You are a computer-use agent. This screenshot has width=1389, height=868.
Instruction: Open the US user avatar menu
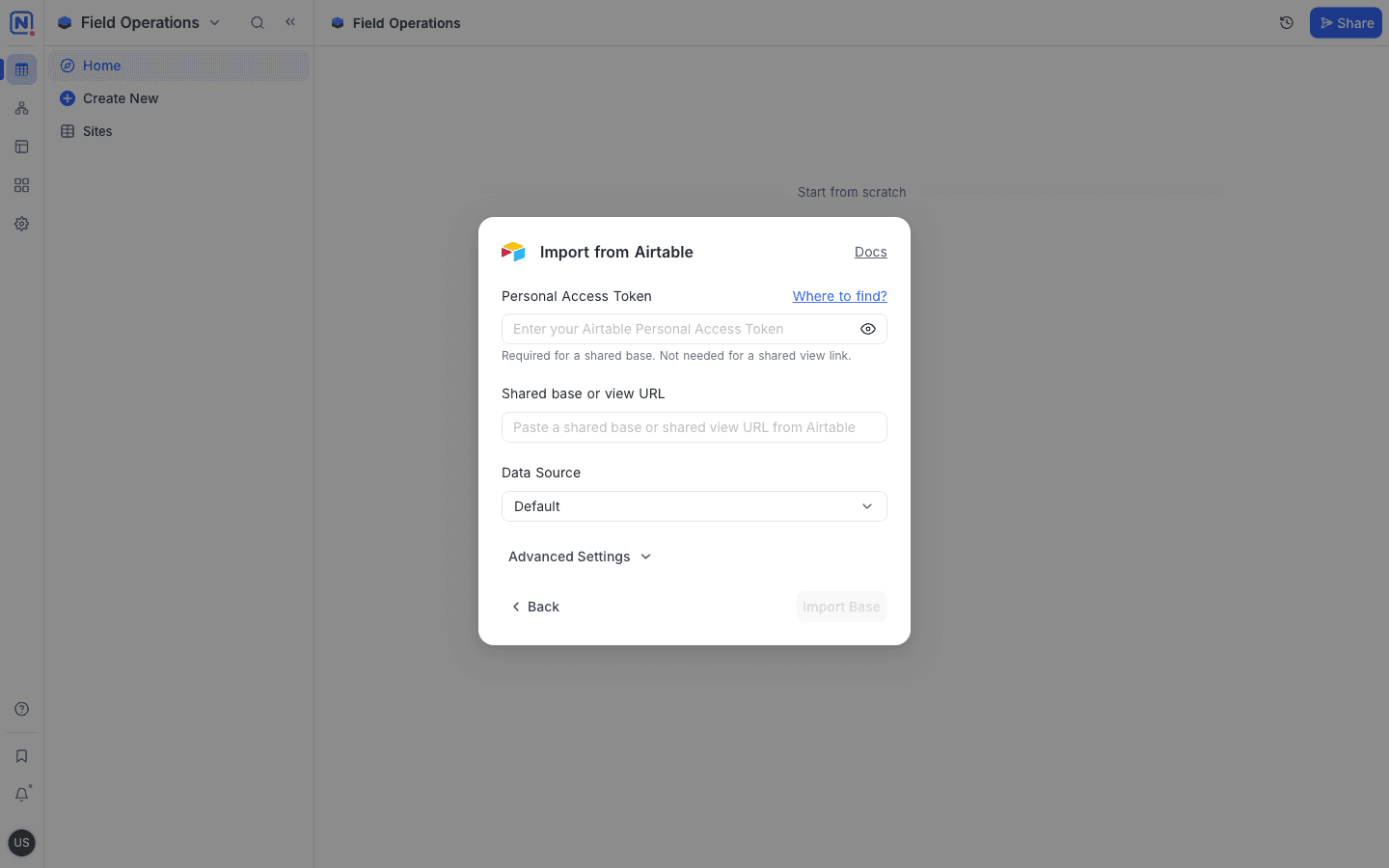[21, 842]
